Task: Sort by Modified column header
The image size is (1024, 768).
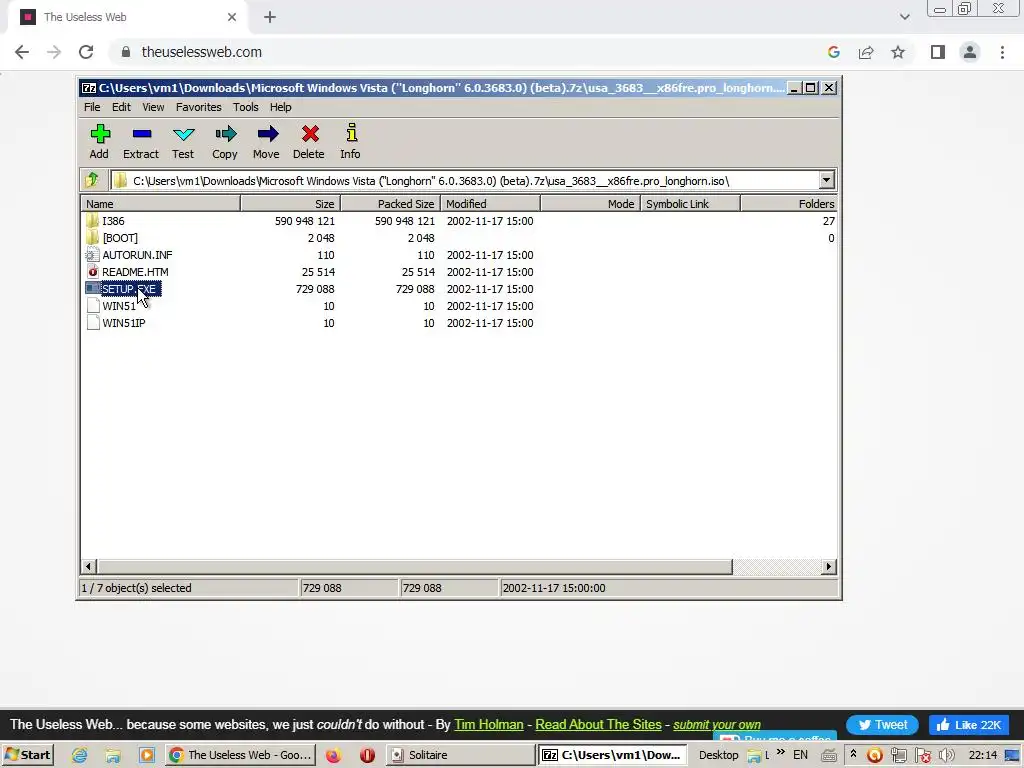Action: (x=490, y=204)
